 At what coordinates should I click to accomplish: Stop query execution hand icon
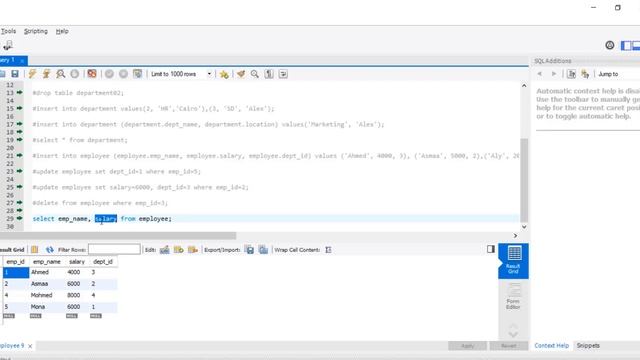click(x=75, y=74)
